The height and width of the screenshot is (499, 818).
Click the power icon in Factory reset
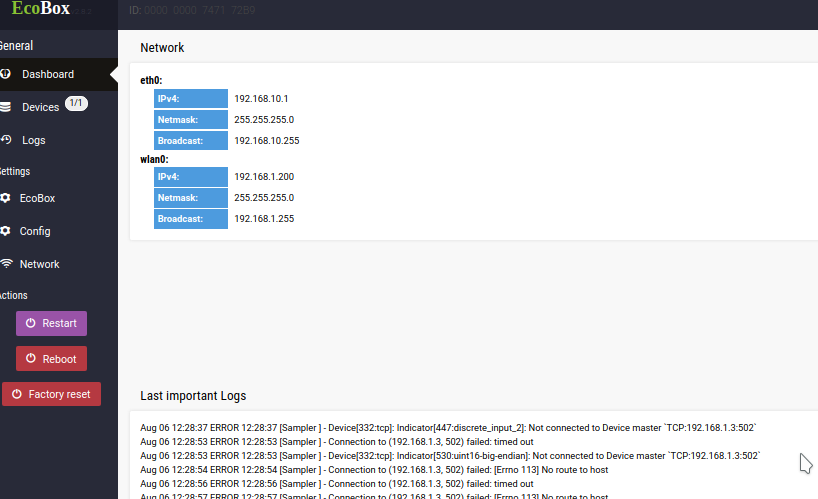coord(17,394)
